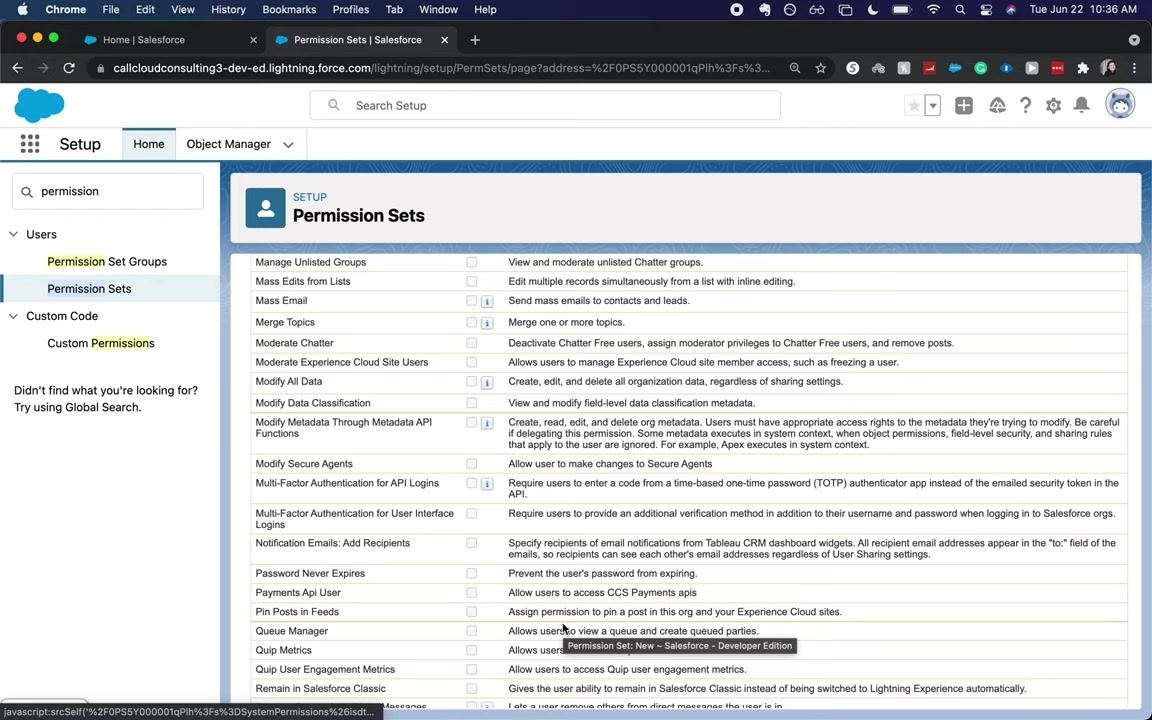
Task: Switch to the Home | Salesforce browser tab
Action: (x=170, y=40)
